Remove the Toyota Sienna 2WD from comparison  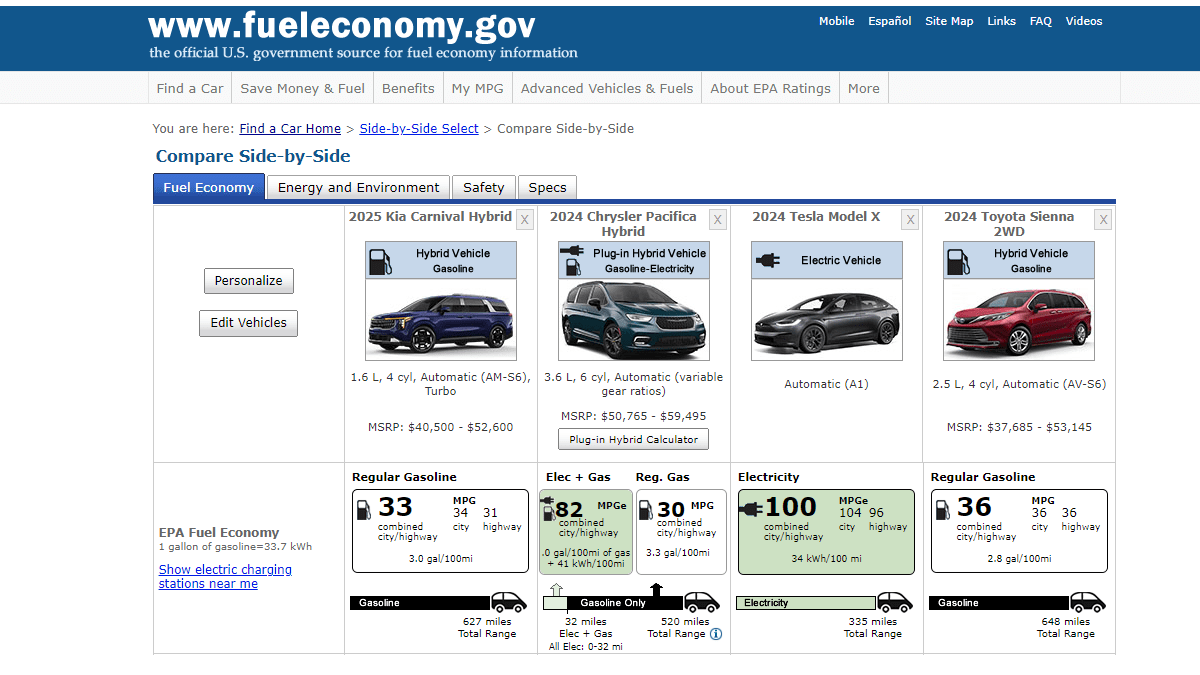[x=1103, y=220]
